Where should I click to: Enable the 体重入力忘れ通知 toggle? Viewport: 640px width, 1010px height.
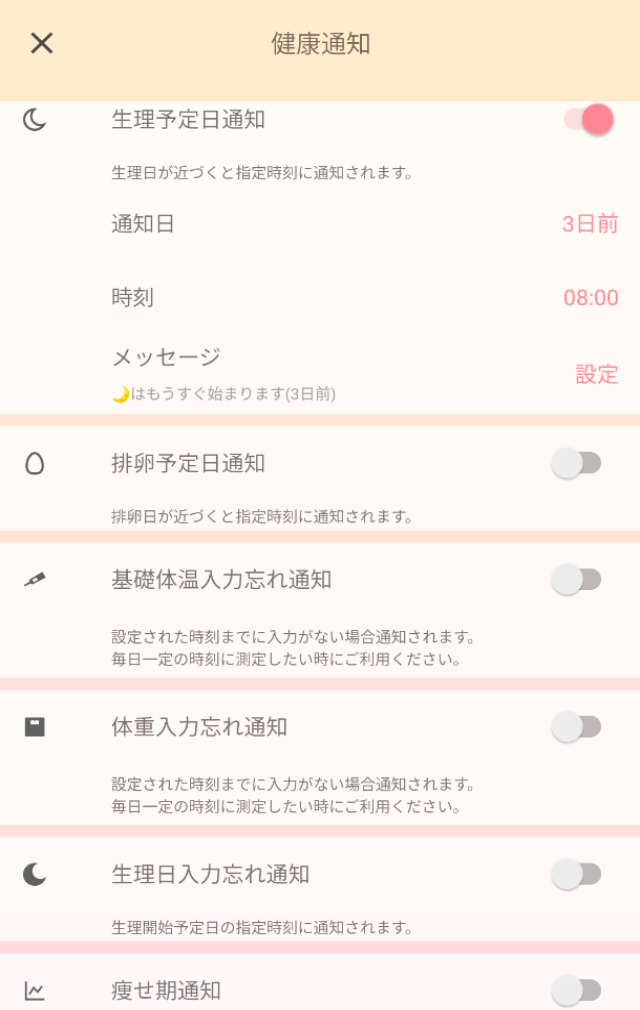[577, 728]
